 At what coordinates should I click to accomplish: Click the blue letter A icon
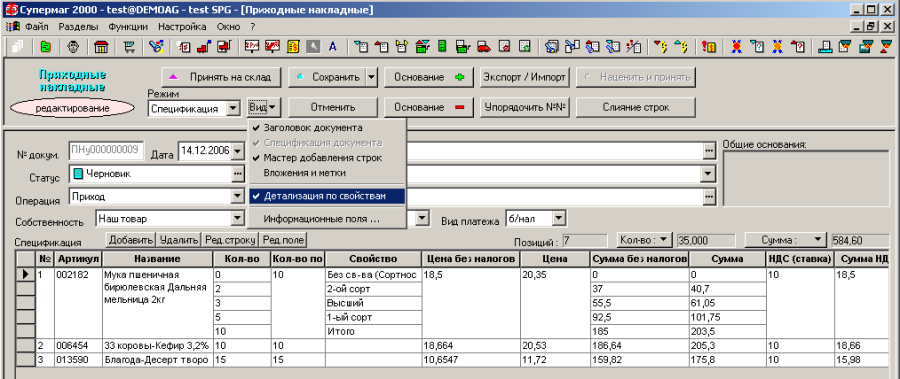[332, 47]
